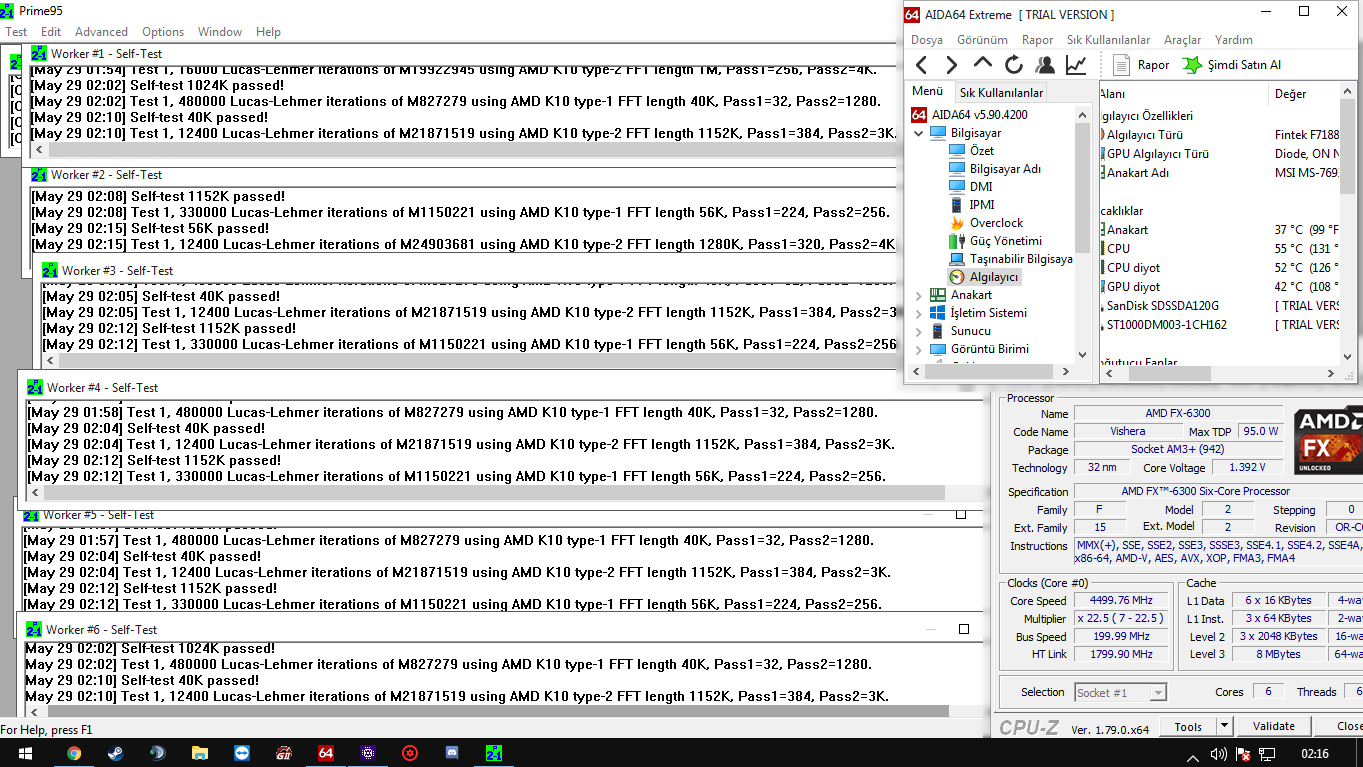Select the GPU diyot temperature row
The image size is (1363, 767).
[x=1219, y=286]
